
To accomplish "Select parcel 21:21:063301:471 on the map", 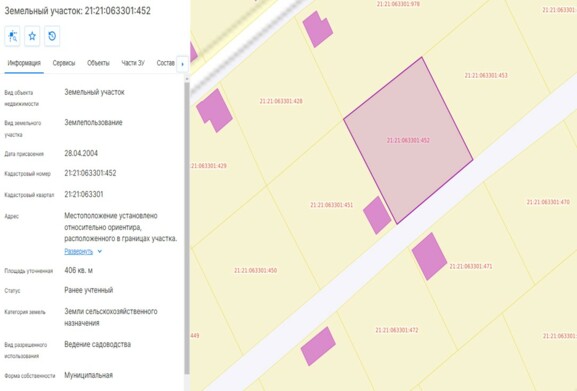I will click(x=471, y=266).
